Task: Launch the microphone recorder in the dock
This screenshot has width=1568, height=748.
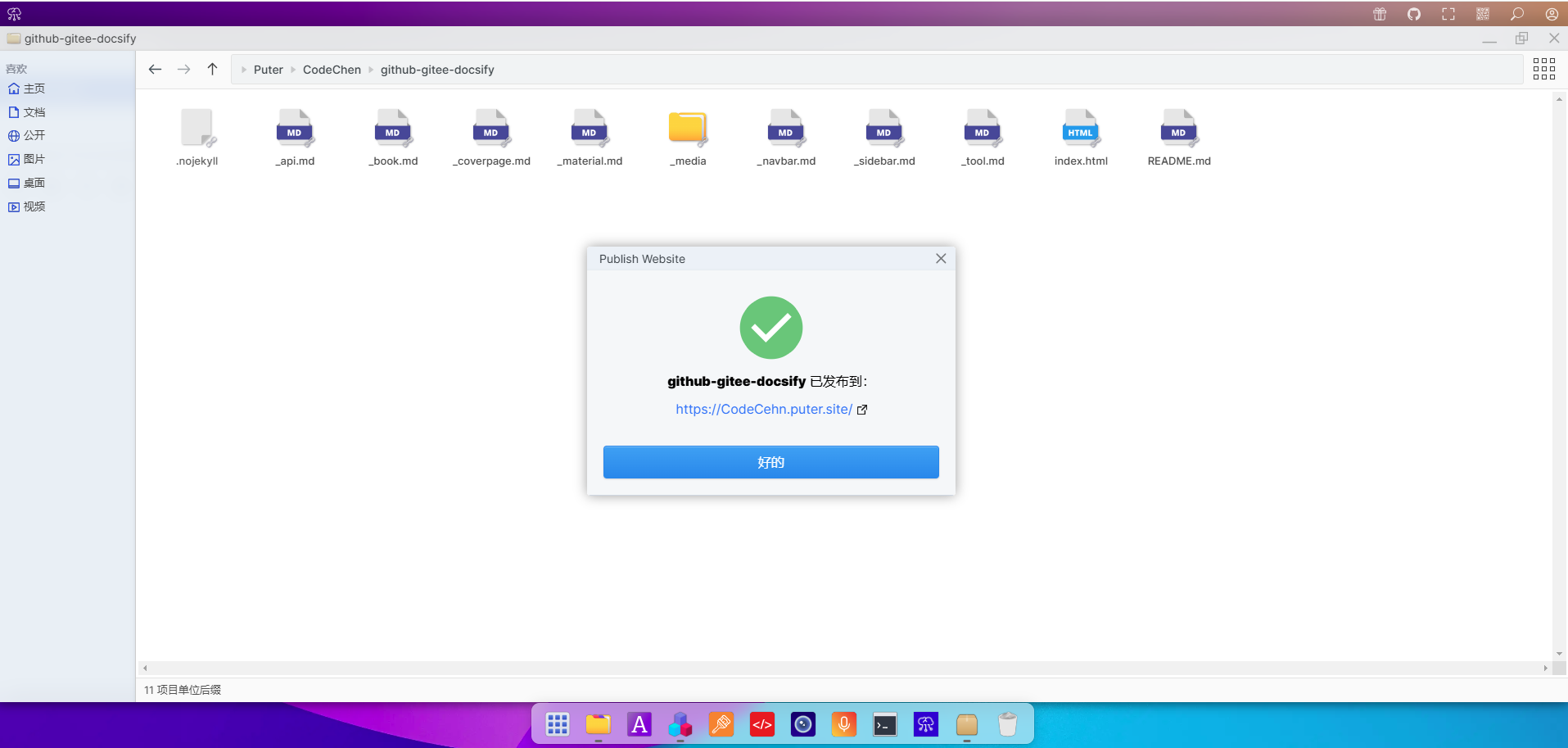Action: coord(844,724)
